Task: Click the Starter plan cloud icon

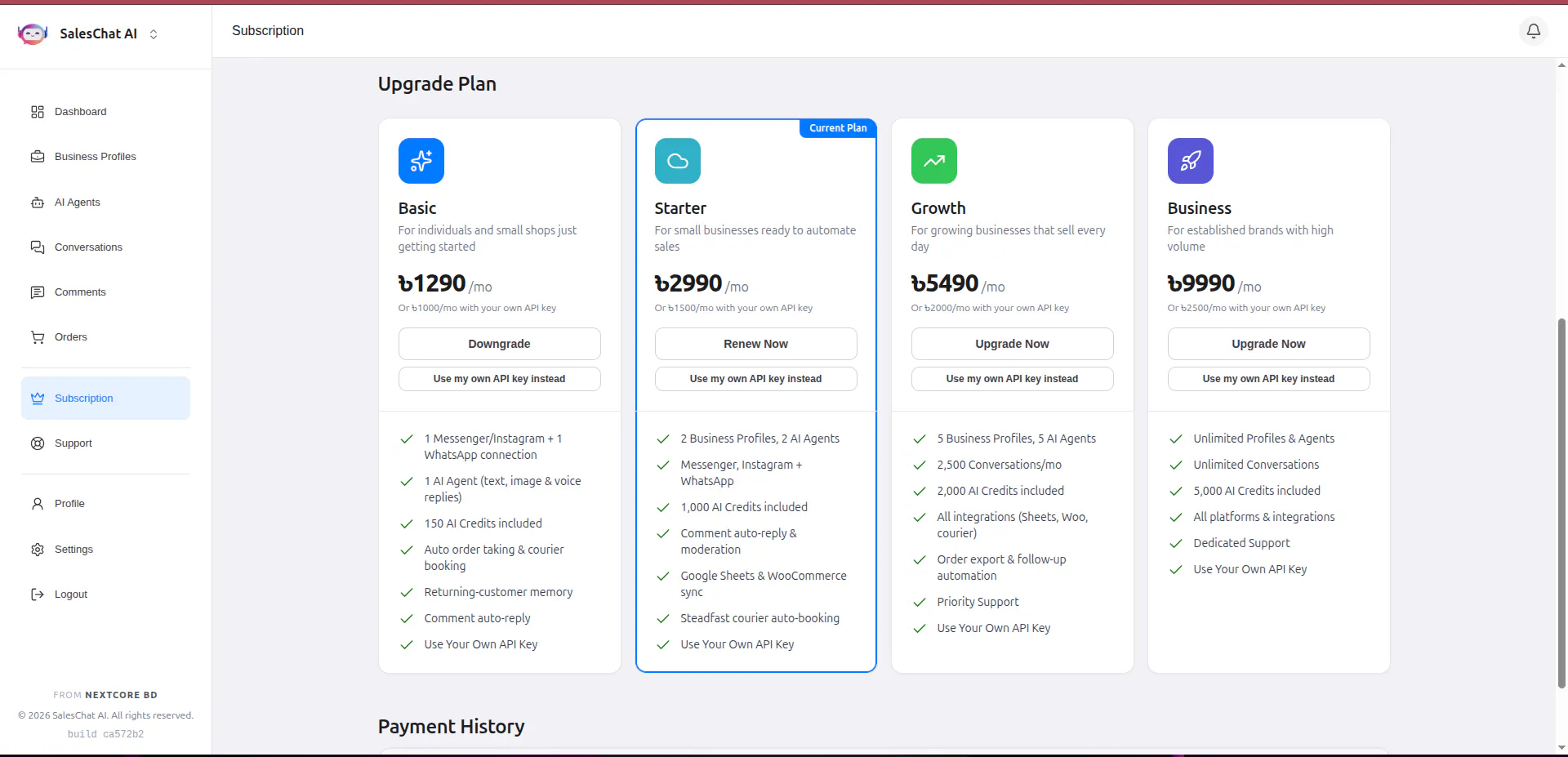Action: pos(678,161)
